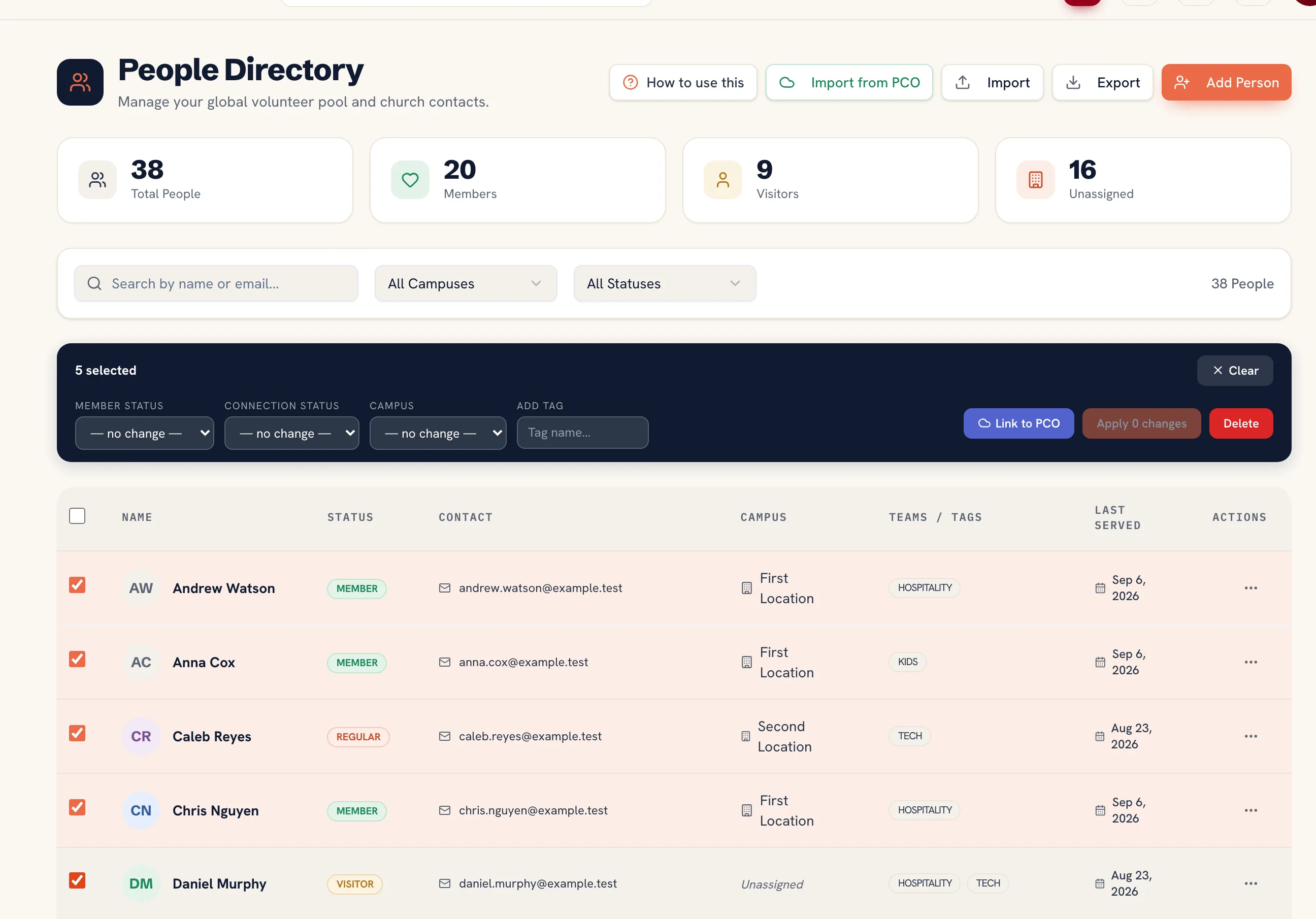Open the Member Status bulk dropdown
This screenshot has width=1316, height=919.
coord(144,434)
